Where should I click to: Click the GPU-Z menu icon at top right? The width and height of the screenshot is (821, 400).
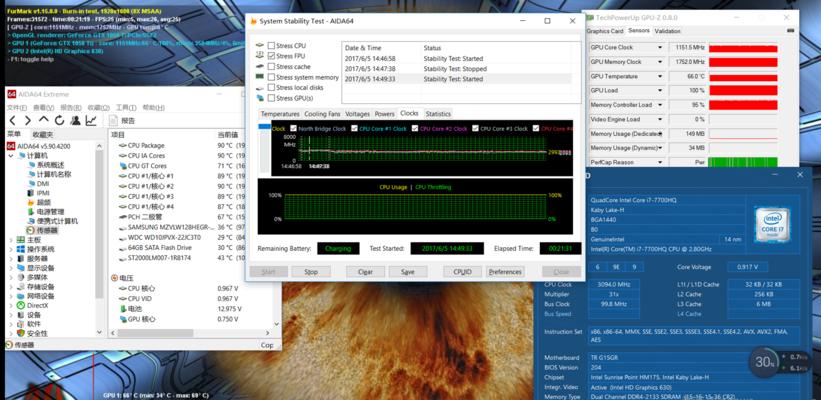point(790,31)
